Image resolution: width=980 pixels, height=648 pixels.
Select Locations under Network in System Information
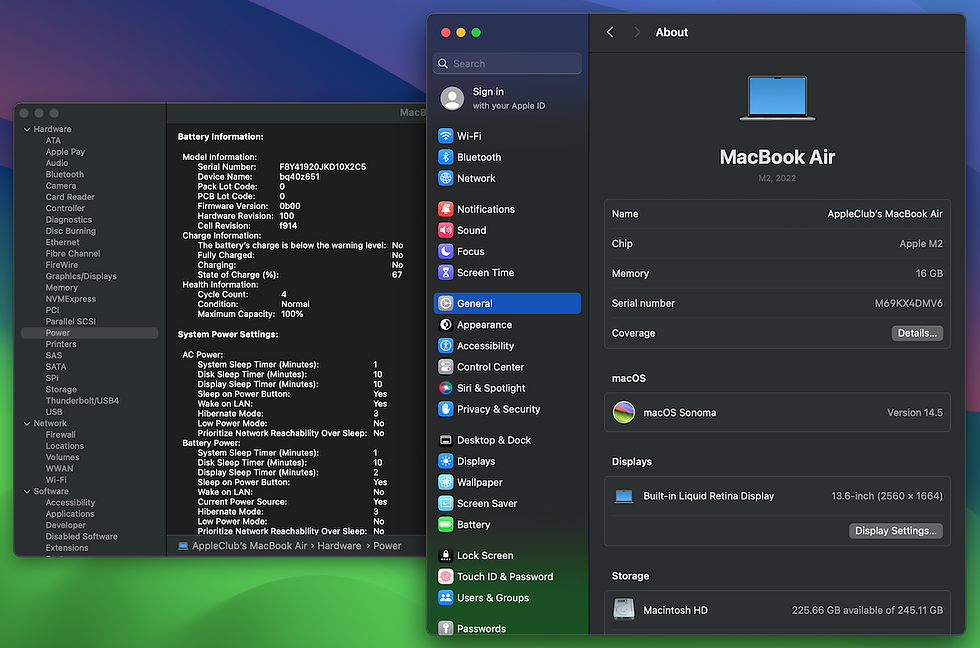pos(64,446)
